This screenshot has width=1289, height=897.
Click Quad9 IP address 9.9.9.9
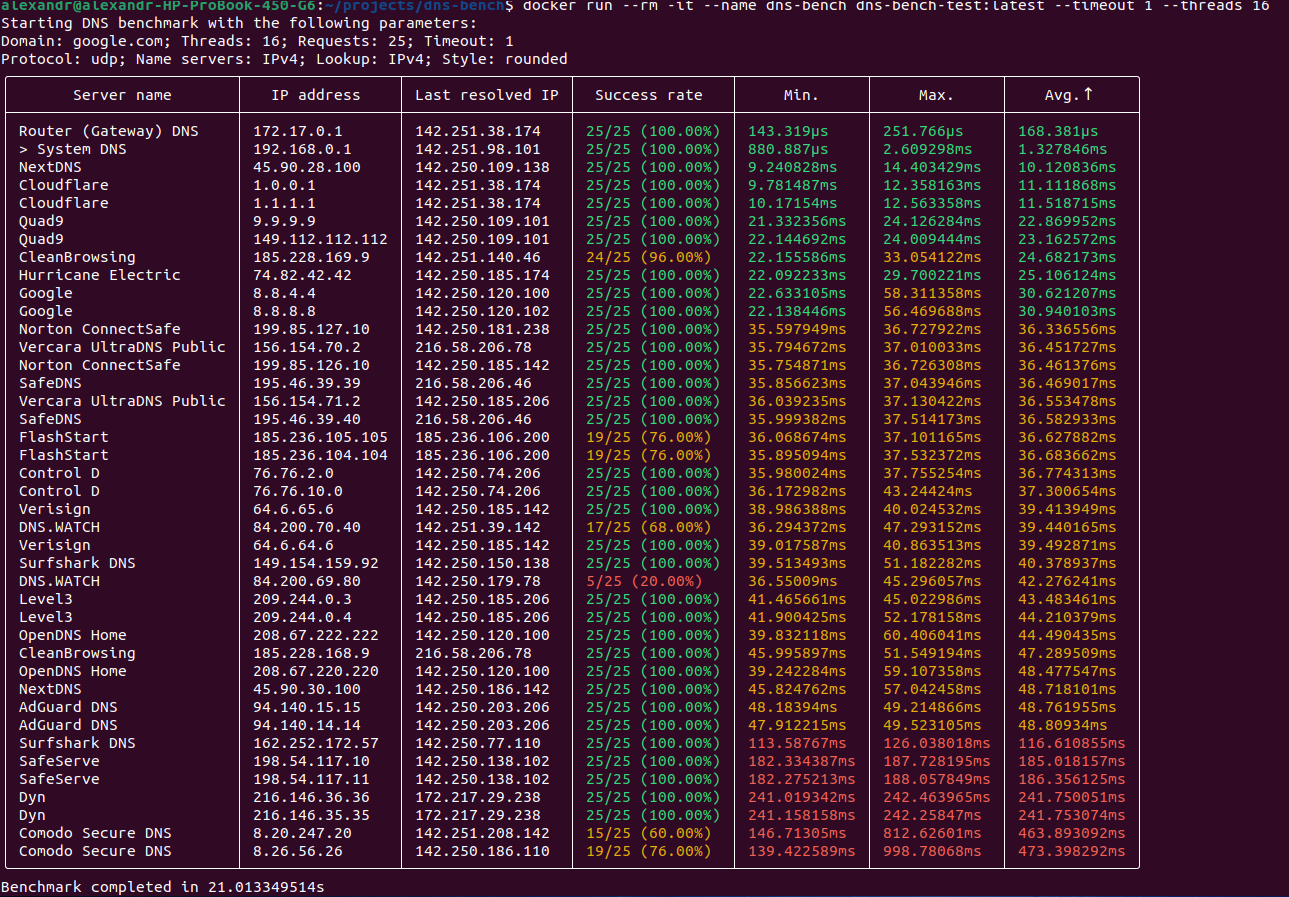(x=284, y=221)
